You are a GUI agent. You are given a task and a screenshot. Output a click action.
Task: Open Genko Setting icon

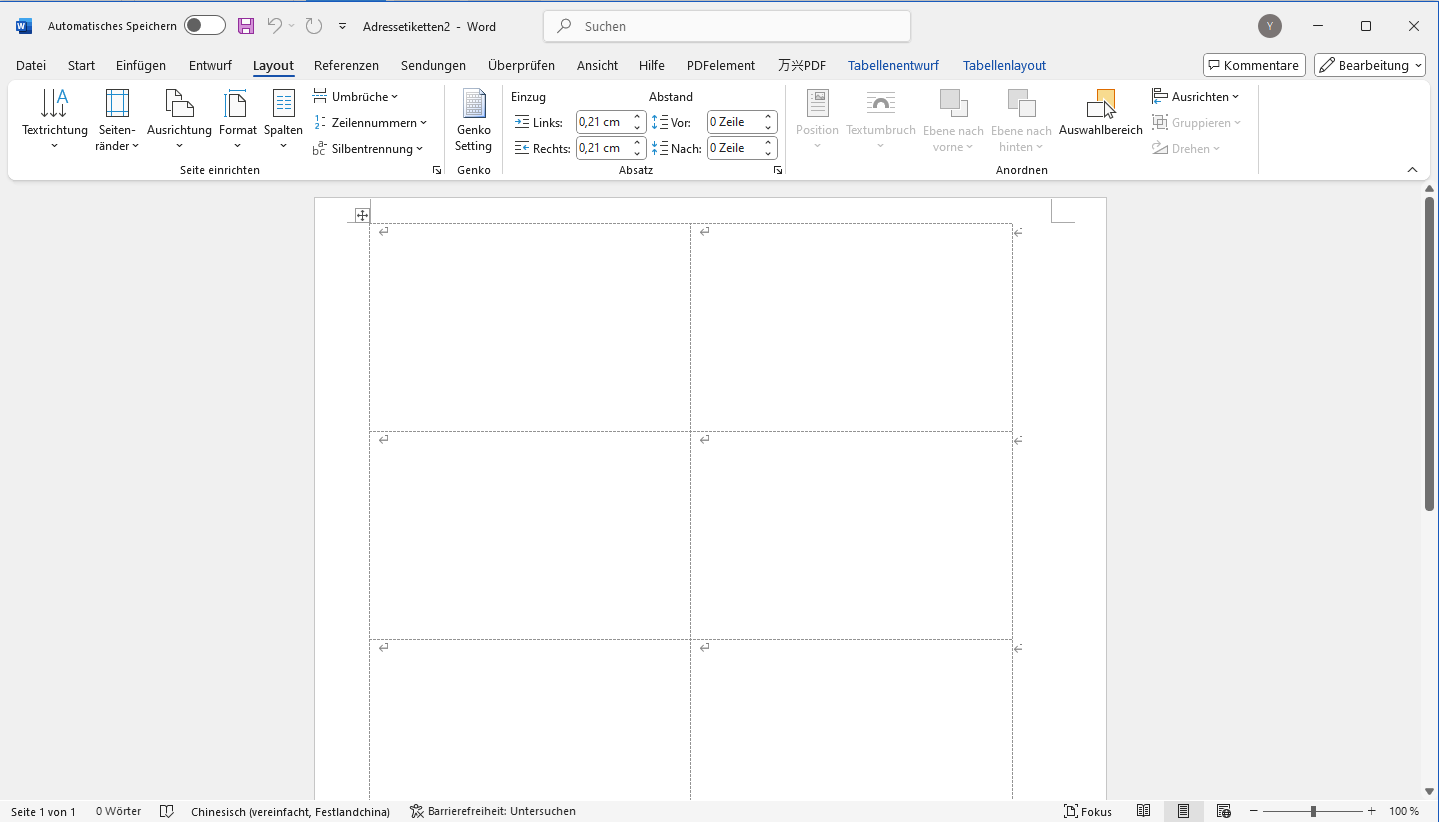tap(473, 104)
